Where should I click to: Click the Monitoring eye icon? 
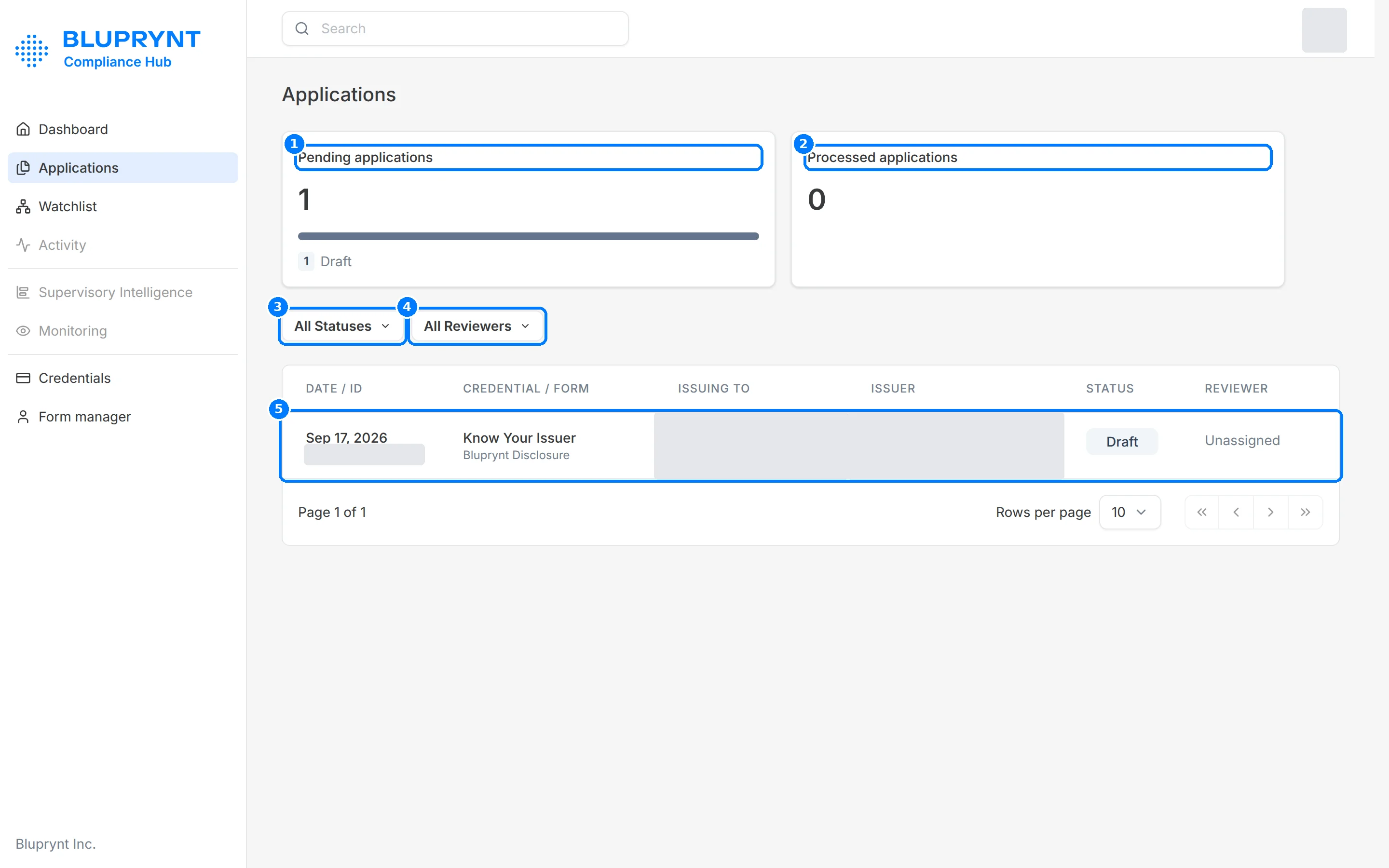(23, 331)
